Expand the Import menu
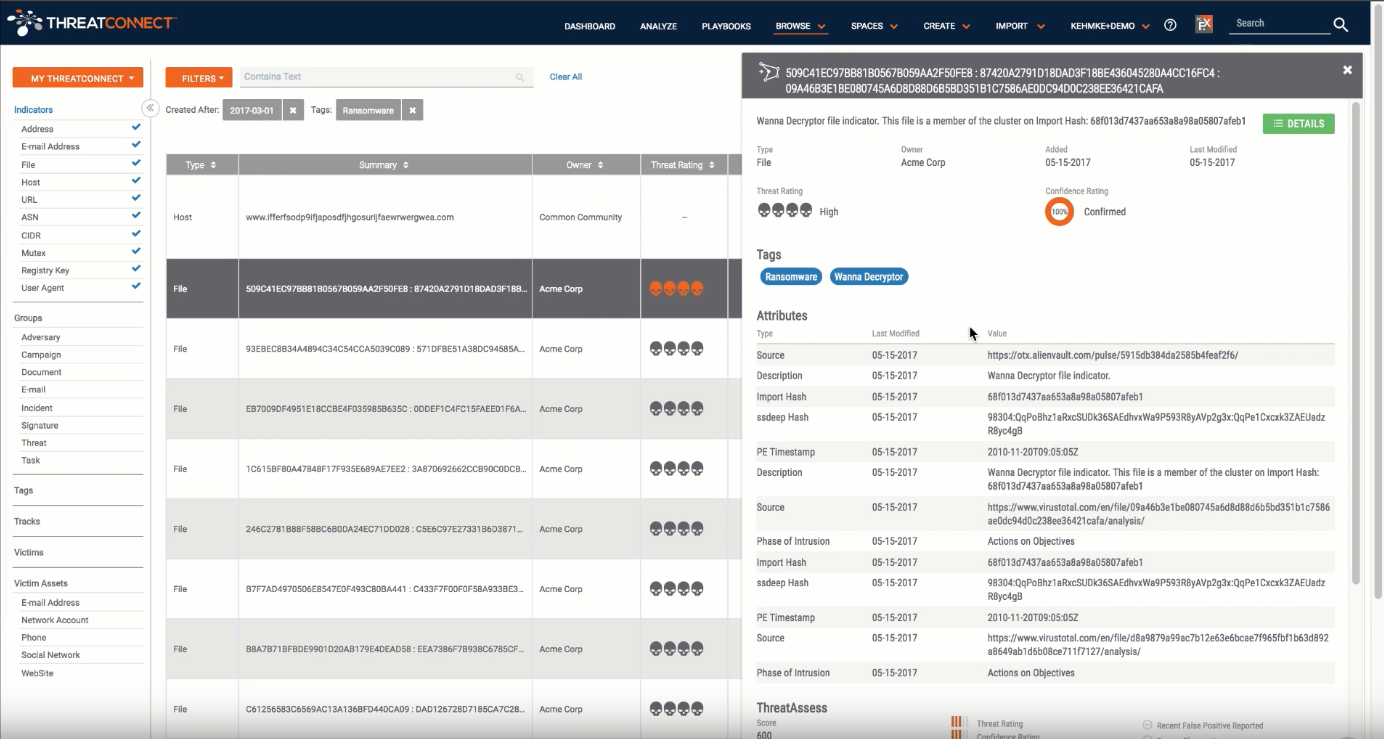 coord(1020,26)
